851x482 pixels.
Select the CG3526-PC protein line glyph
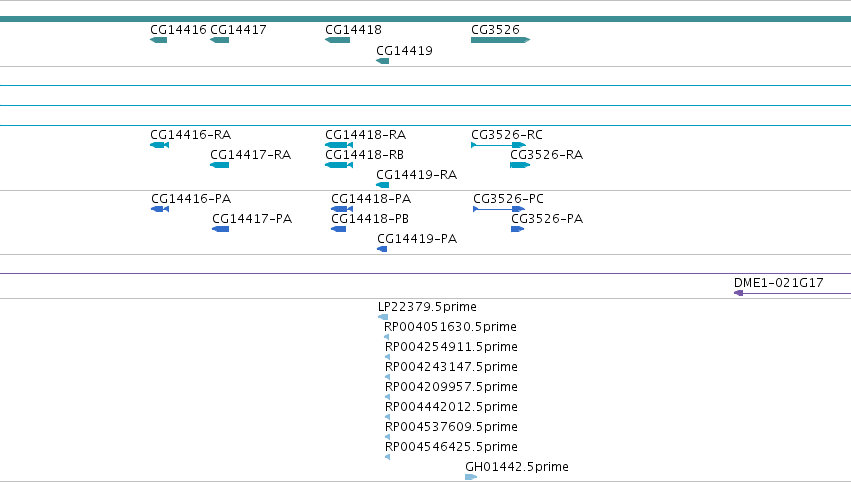click(x=499, y=209)
